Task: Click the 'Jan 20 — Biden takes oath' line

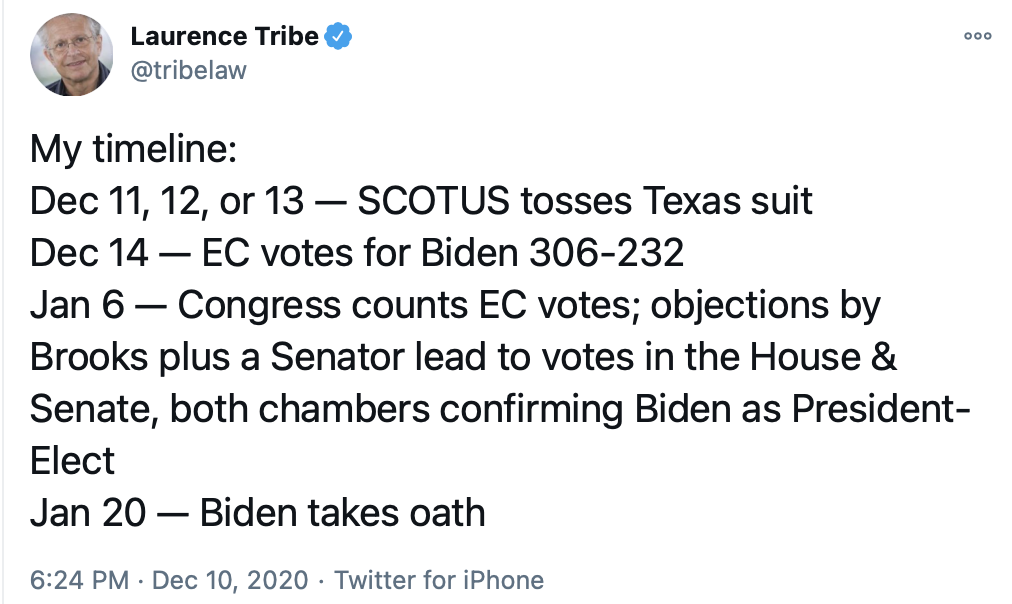Action: point(258,513)
